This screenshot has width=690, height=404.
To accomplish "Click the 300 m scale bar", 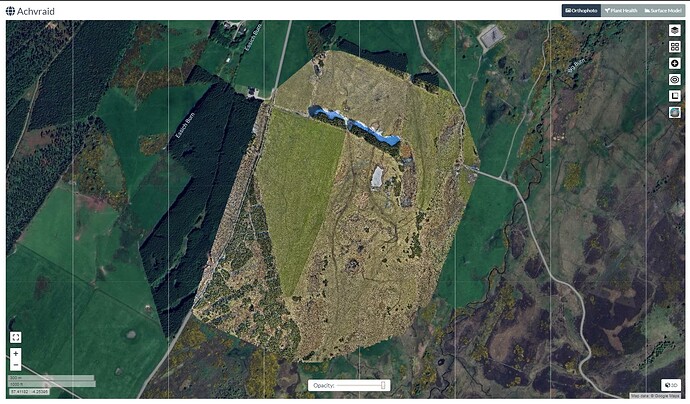I will tap(50, 379).
